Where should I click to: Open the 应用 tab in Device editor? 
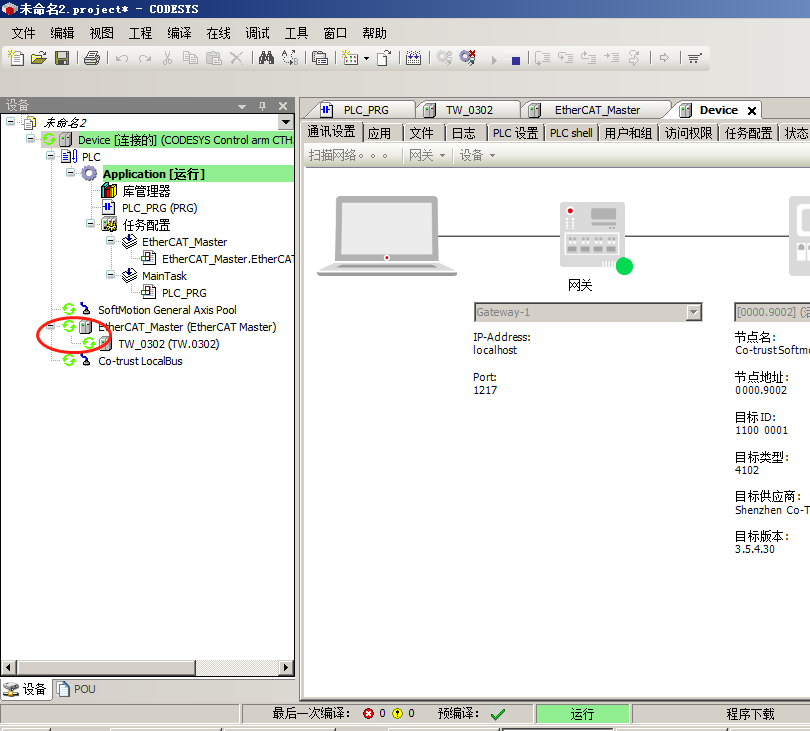(380, 133)
